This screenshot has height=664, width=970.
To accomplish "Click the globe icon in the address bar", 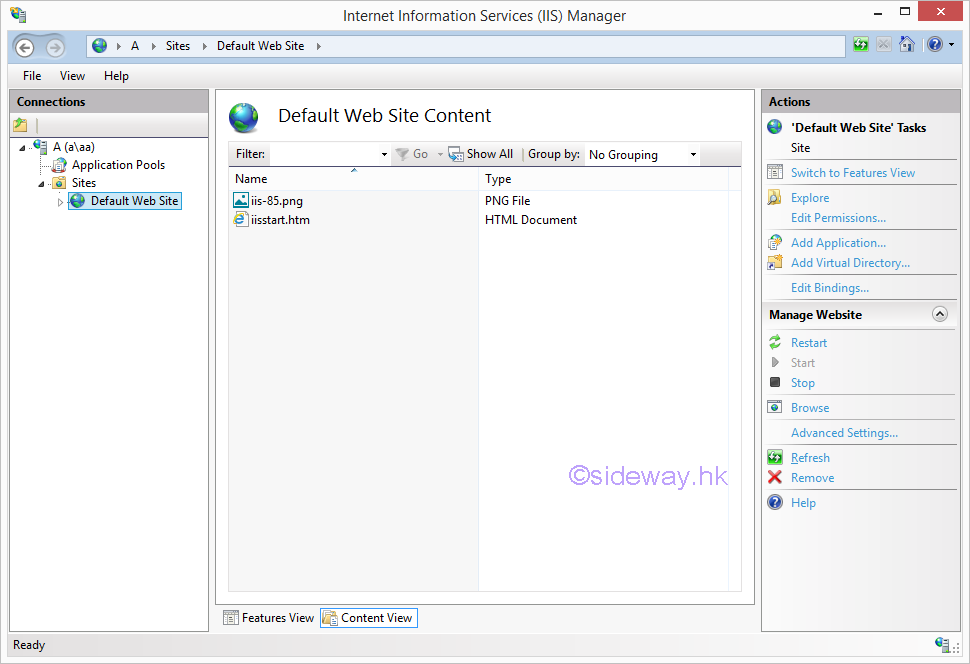I will [99, 46].
